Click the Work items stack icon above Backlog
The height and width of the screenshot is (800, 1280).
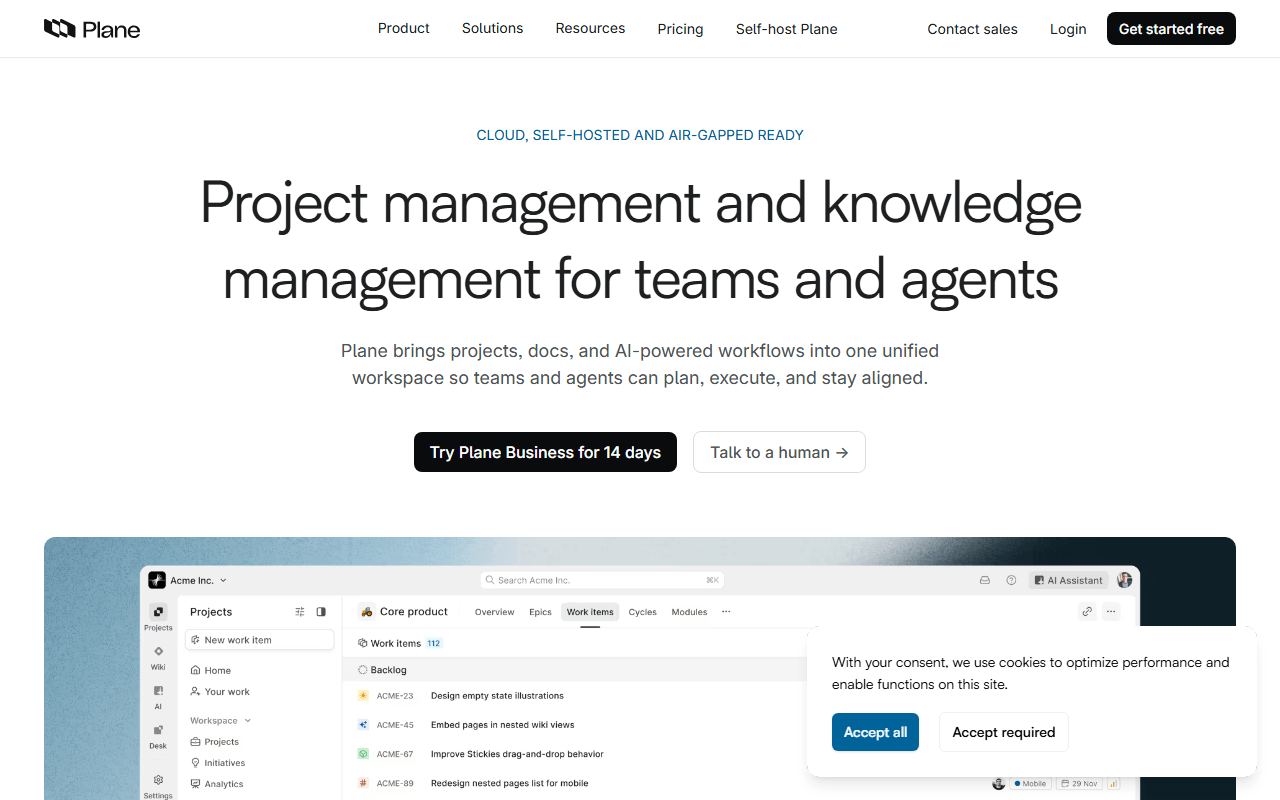coord(362,643)
